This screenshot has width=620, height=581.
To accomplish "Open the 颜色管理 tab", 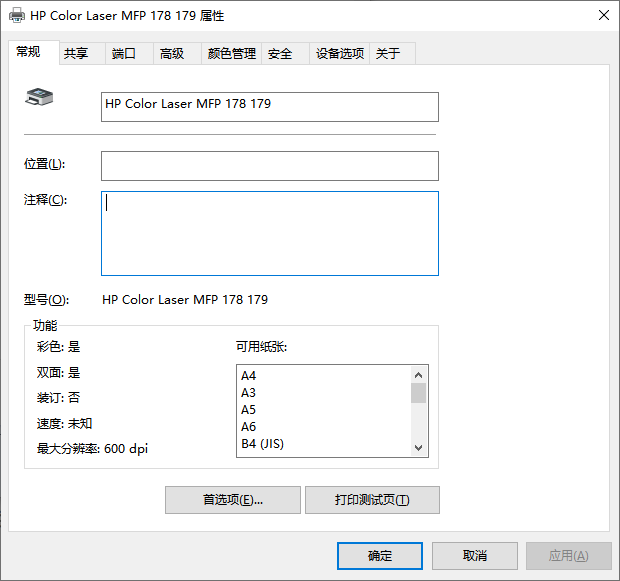I will (231, 53).
